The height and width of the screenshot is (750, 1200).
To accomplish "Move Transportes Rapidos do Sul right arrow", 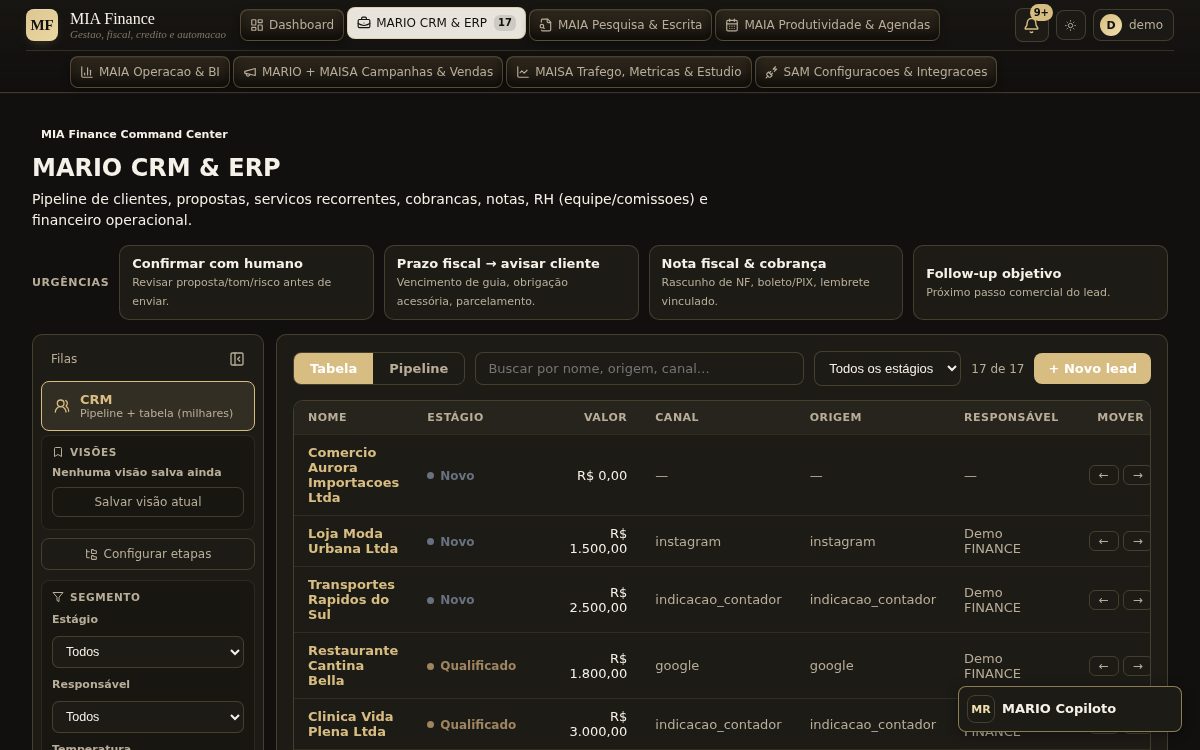I will 1137,600.
